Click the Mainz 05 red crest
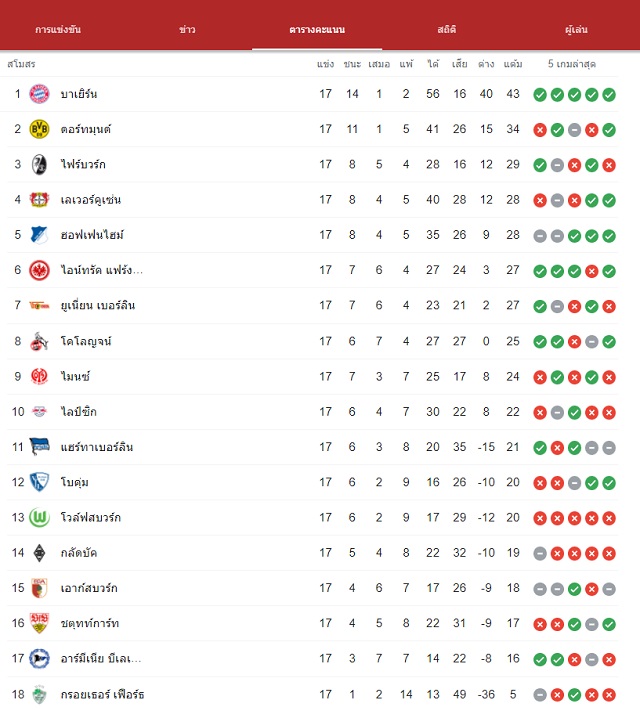 tap(39, 376)
